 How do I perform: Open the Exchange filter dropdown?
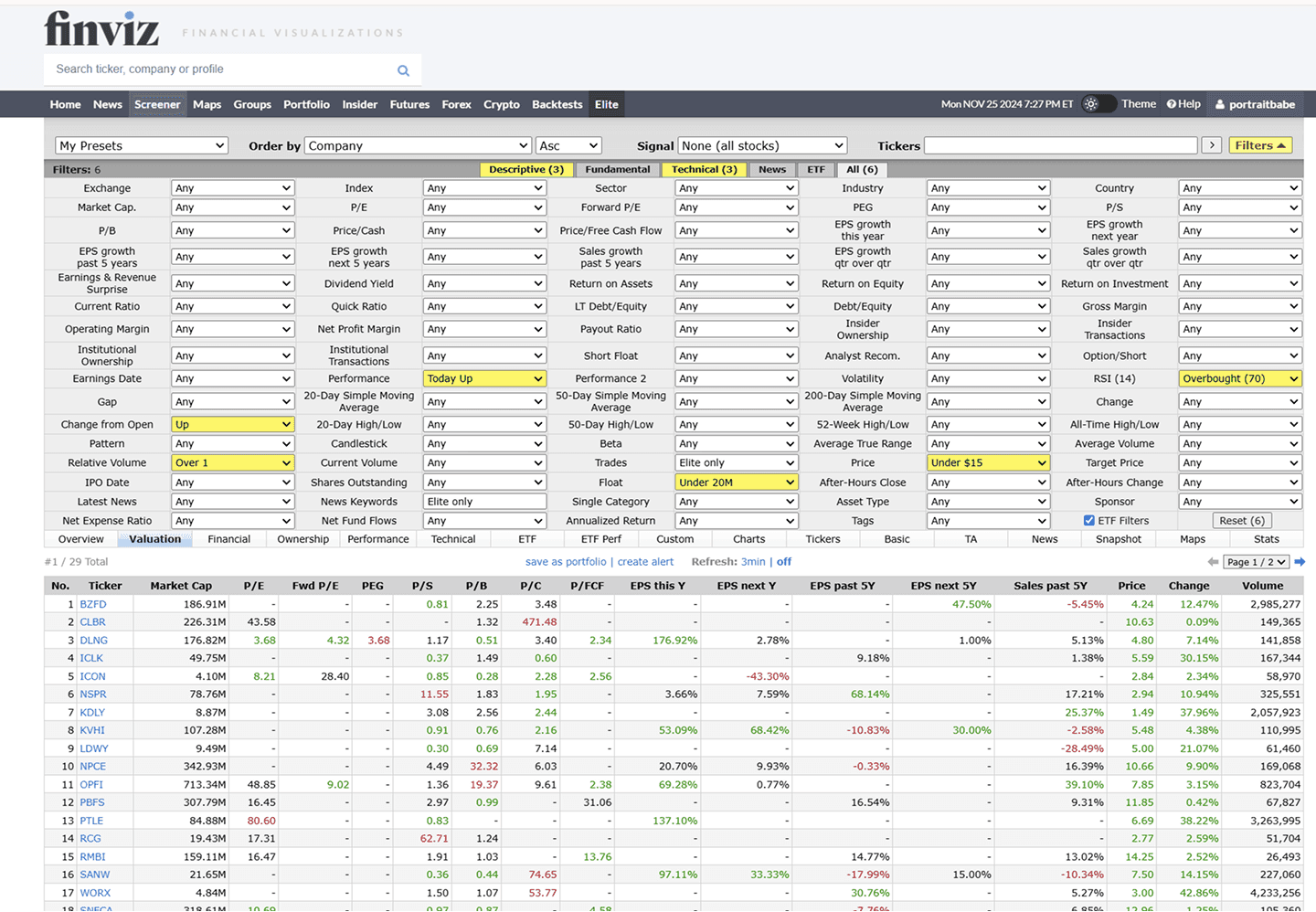[x=232, y=188]
